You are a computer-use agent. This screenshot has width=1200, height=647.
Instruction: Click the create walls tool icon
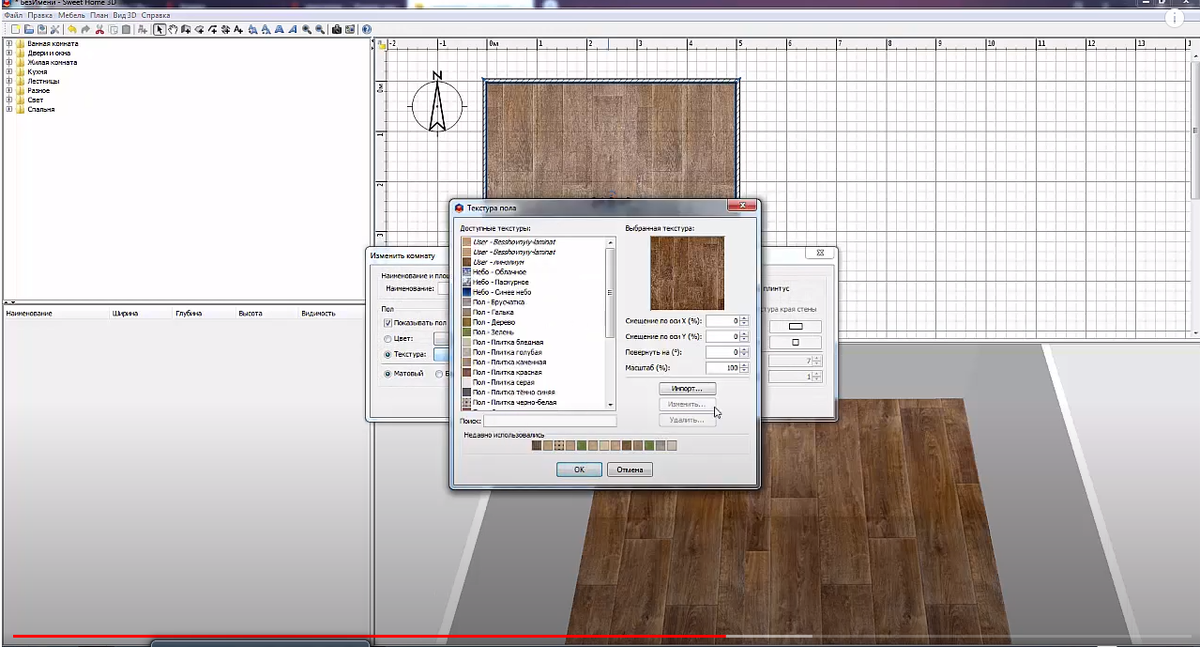click(186, 30)
